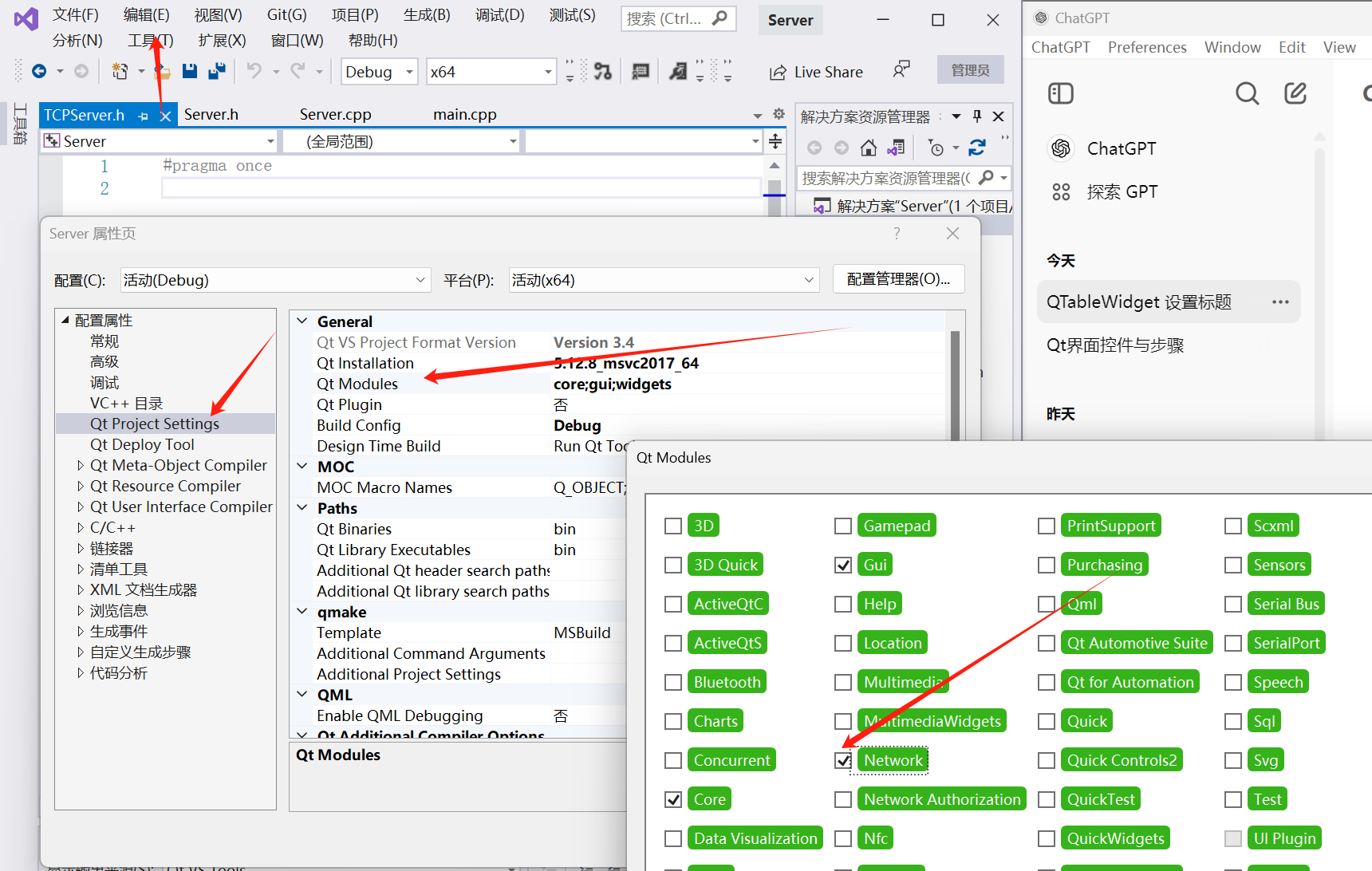Click the code editor scroll up arrow

774,165
